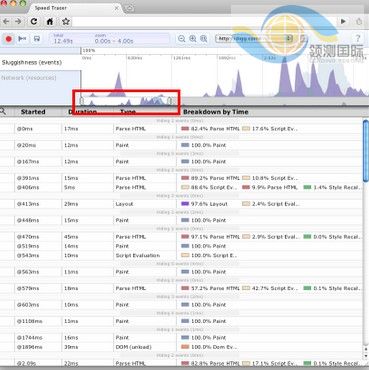Select the Paint event at @1744ms

182,338
